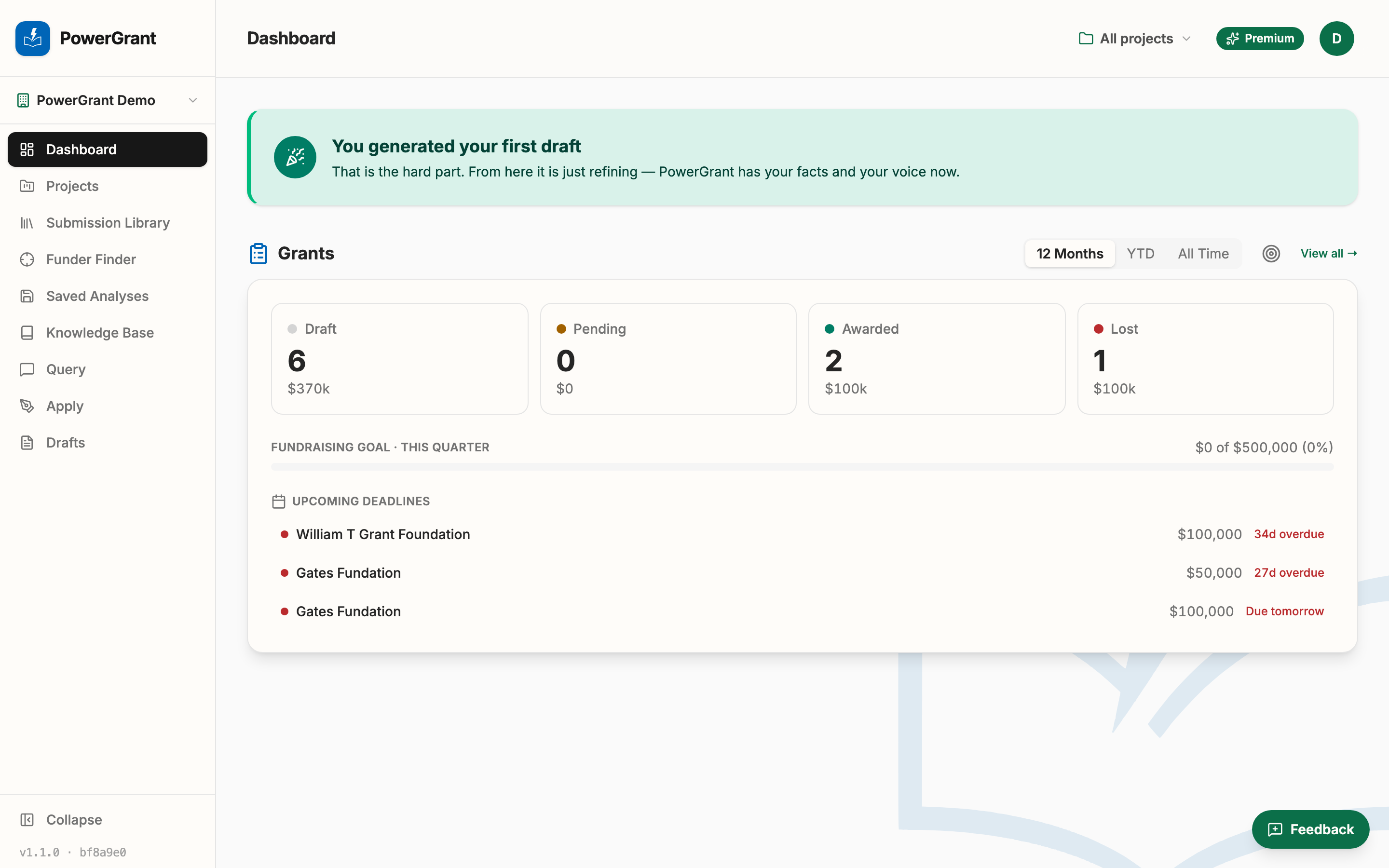Click the 27d overdue label
The width and height of the screenshot is (1389, 868).
(x=1289, y=573)
